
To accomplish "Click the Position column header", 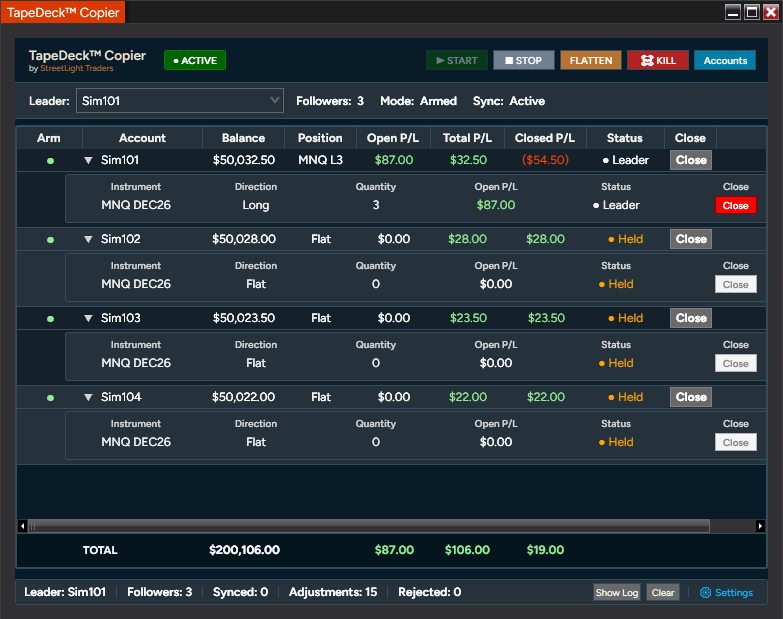I will tap(320, 138).
